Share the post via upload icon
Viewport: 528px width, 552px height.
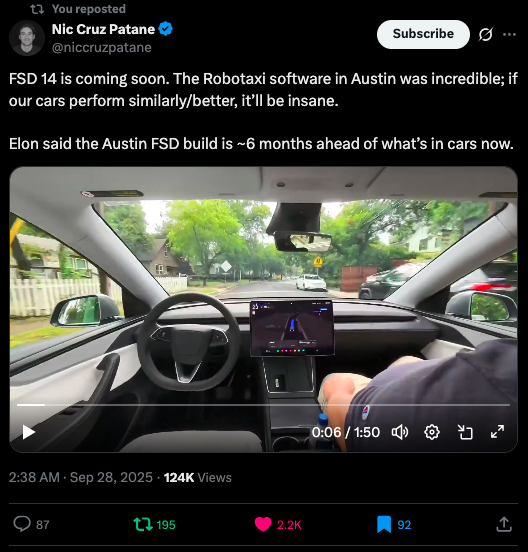(x=504, y=524)
